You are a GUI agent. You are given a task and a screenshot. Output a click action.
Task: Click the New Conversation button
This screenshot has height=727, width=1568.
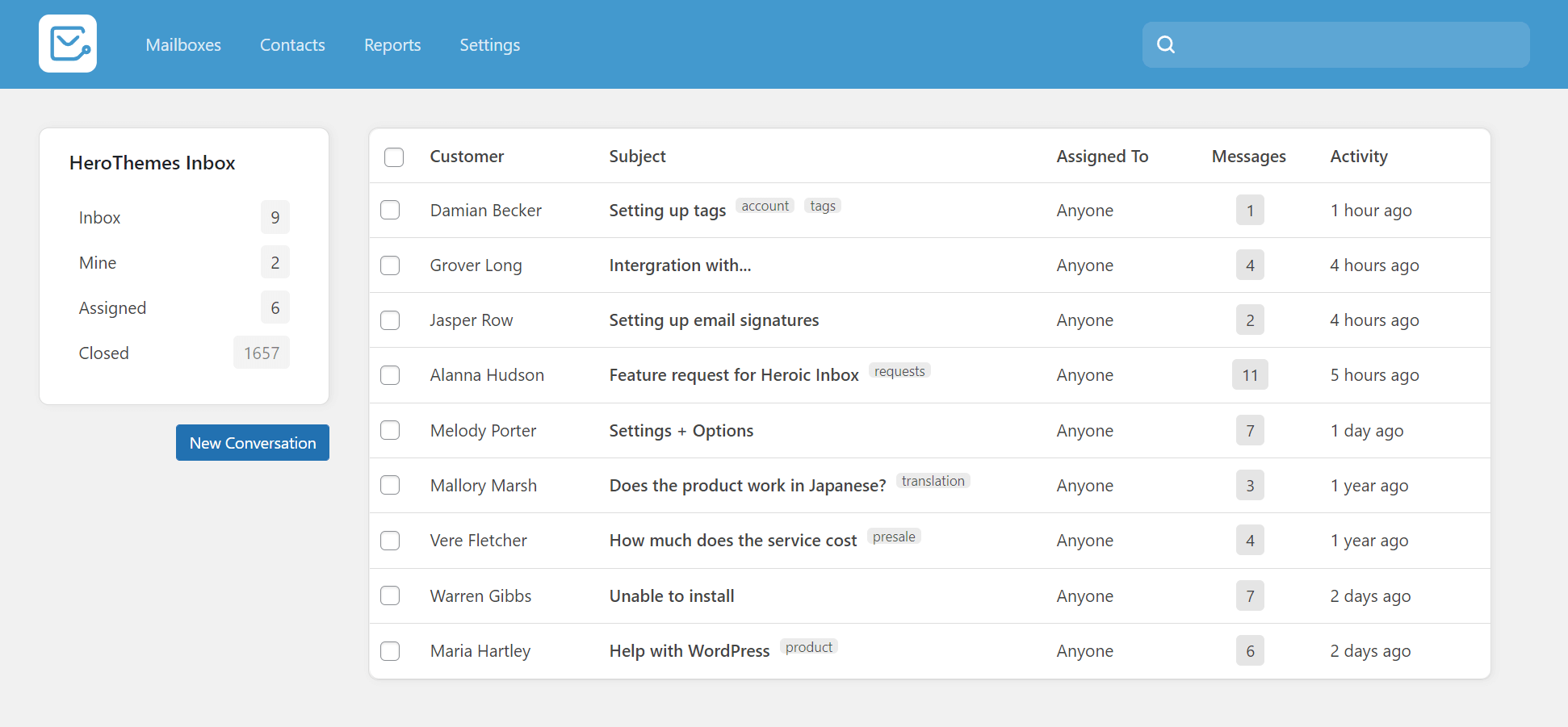[x=252, y=442]
